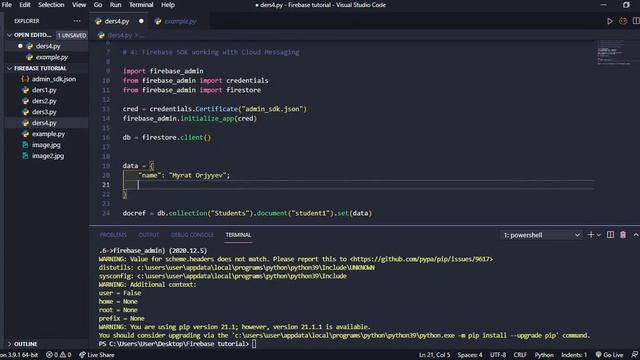Screen dimensions: 640x360
Task: Switch to the Output panel tab
Action: click(149, 235)
